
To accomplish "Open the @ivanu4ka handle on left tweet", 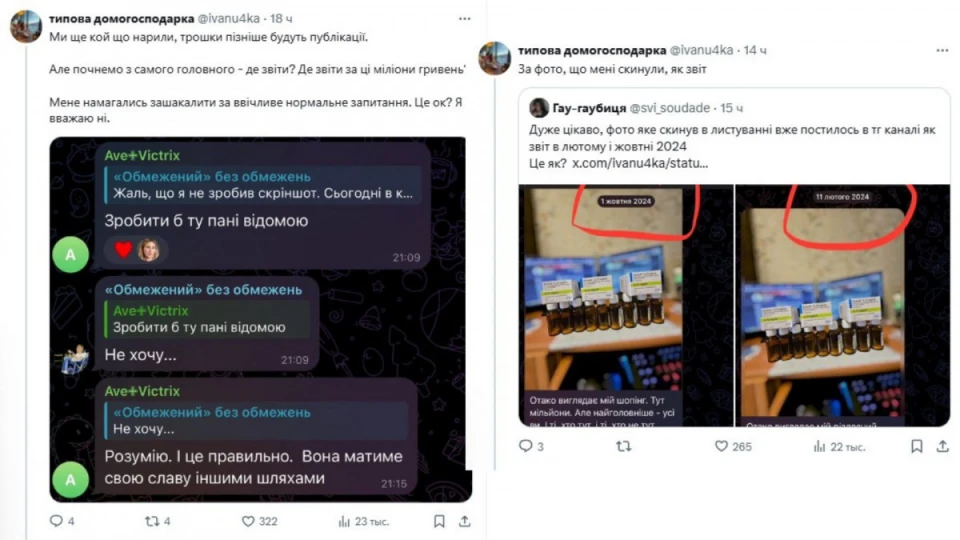I will click(228, 19).
